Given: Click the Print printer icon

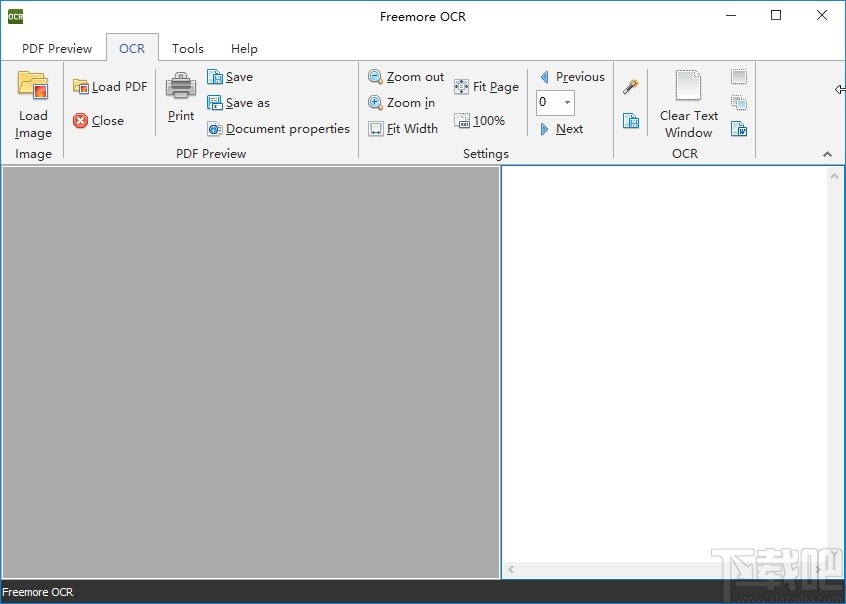Looking at the screenshot, I should click(181, 86).
